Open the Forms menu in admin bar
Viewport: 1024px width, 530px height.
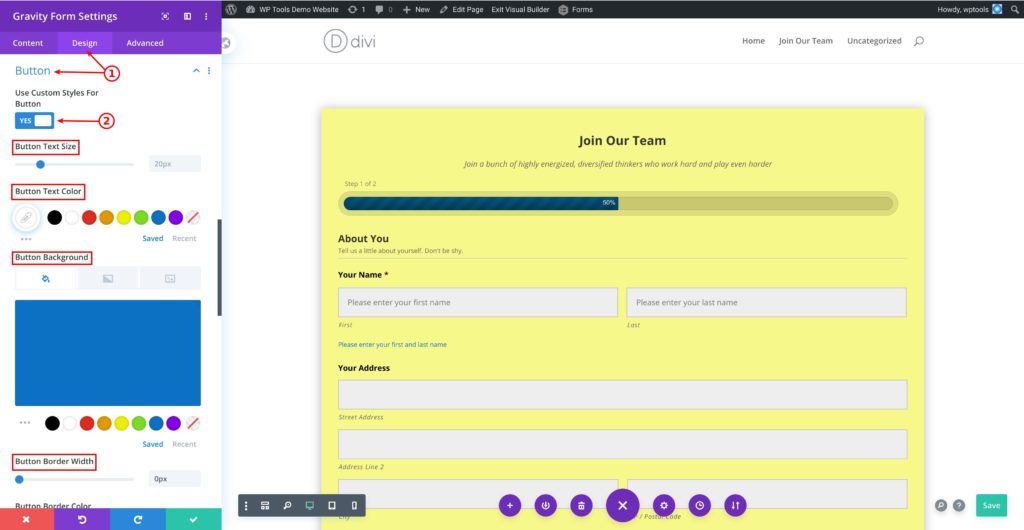pyautogui.click(x=576, y=10)
